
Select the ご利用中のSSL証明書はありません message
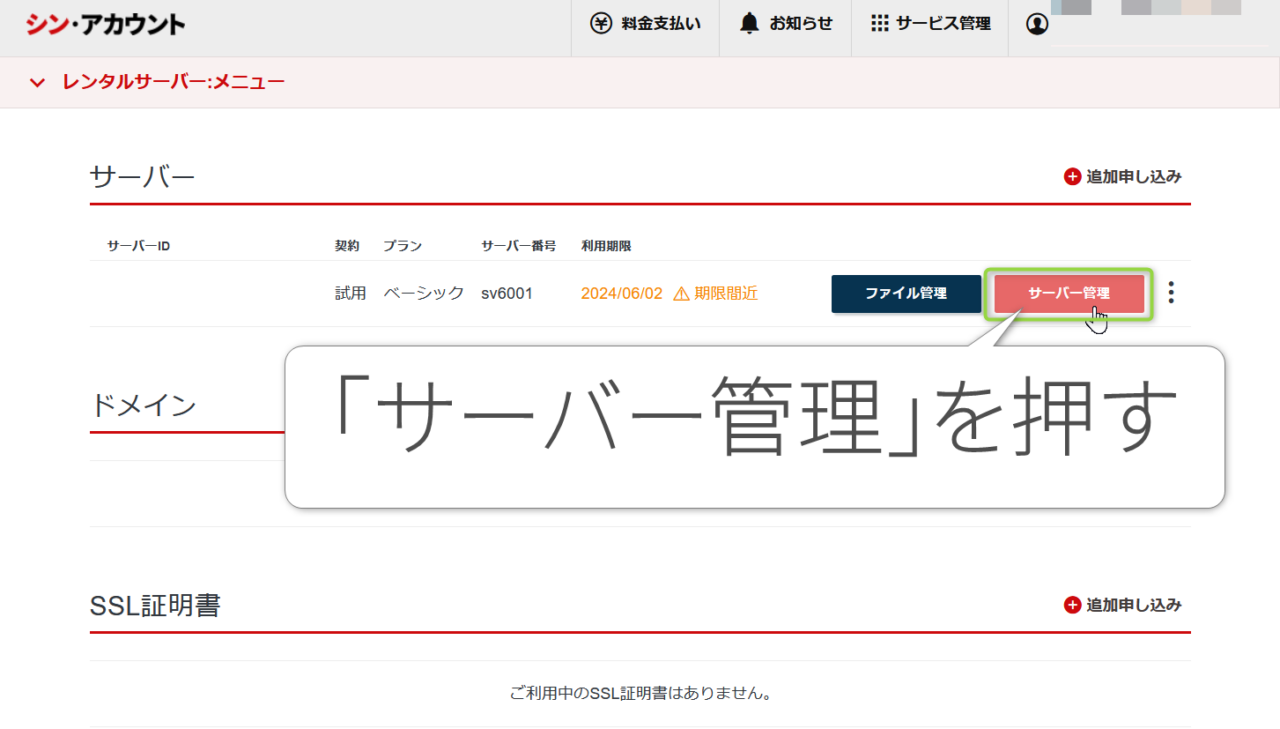pos(640,693)
